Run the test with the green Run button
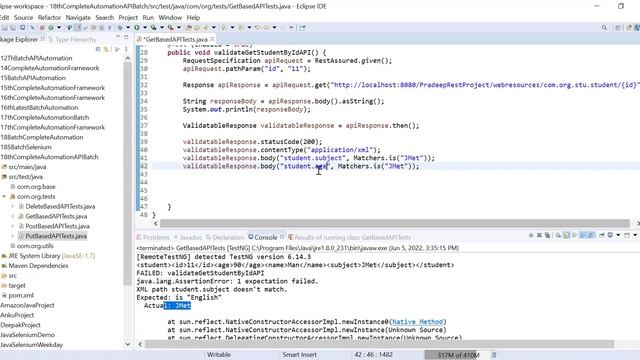The image size is (640, 360). pos(137,28)
